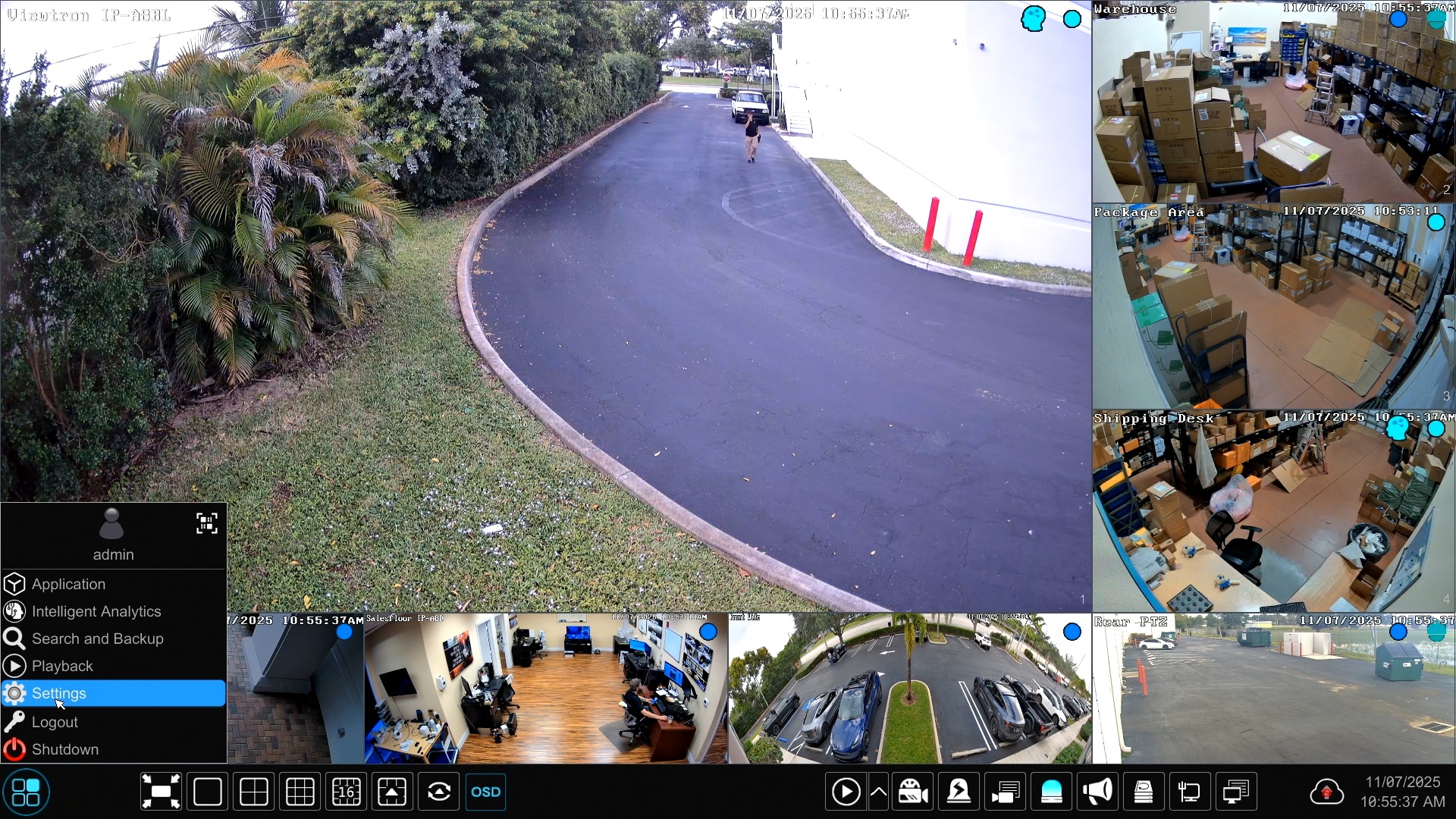Start dwell sequence view

[439, 792]
